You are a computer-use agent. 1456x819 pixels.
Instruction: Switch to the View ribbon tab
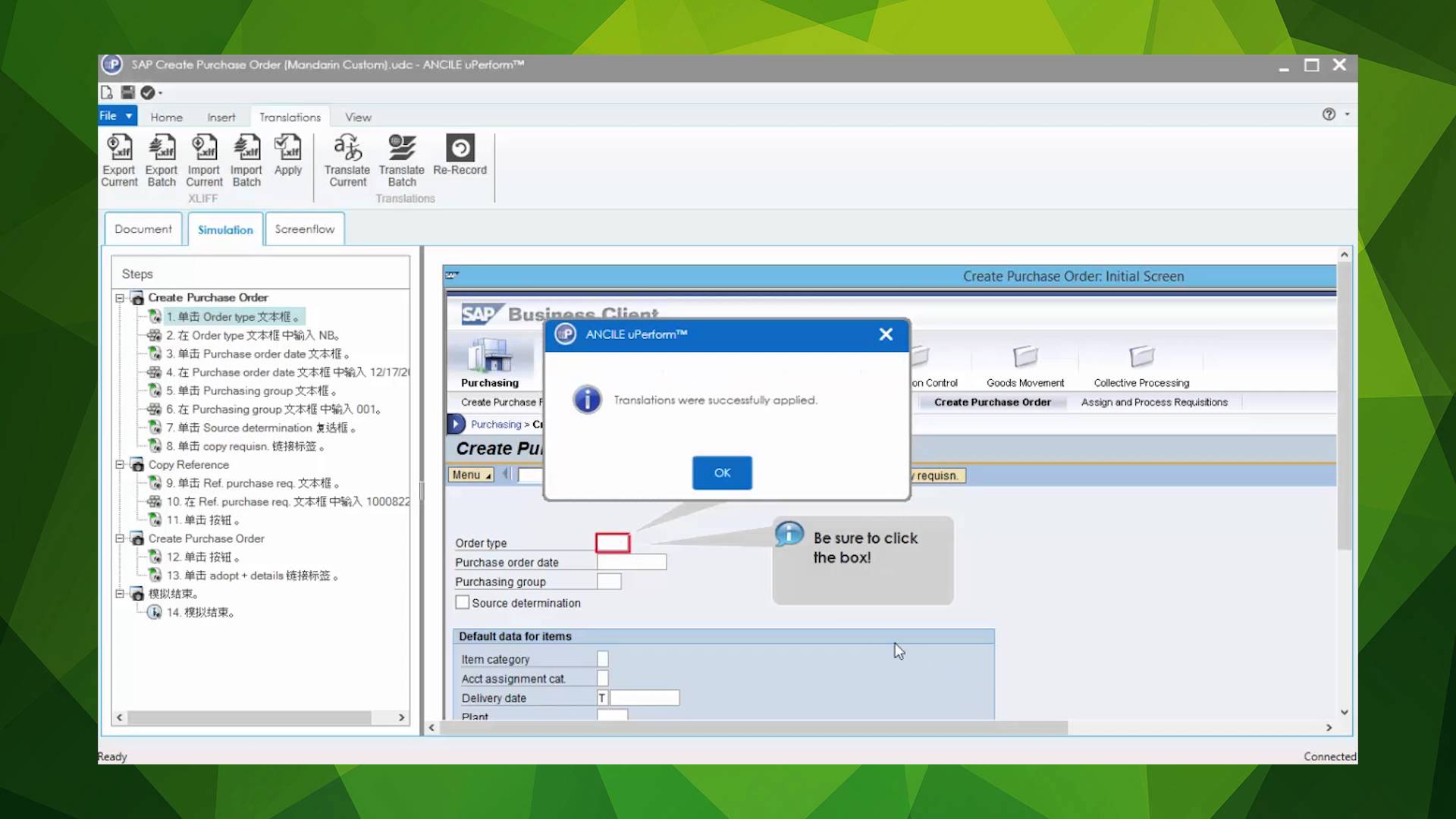pyautogui.click(x=358, y=118)
